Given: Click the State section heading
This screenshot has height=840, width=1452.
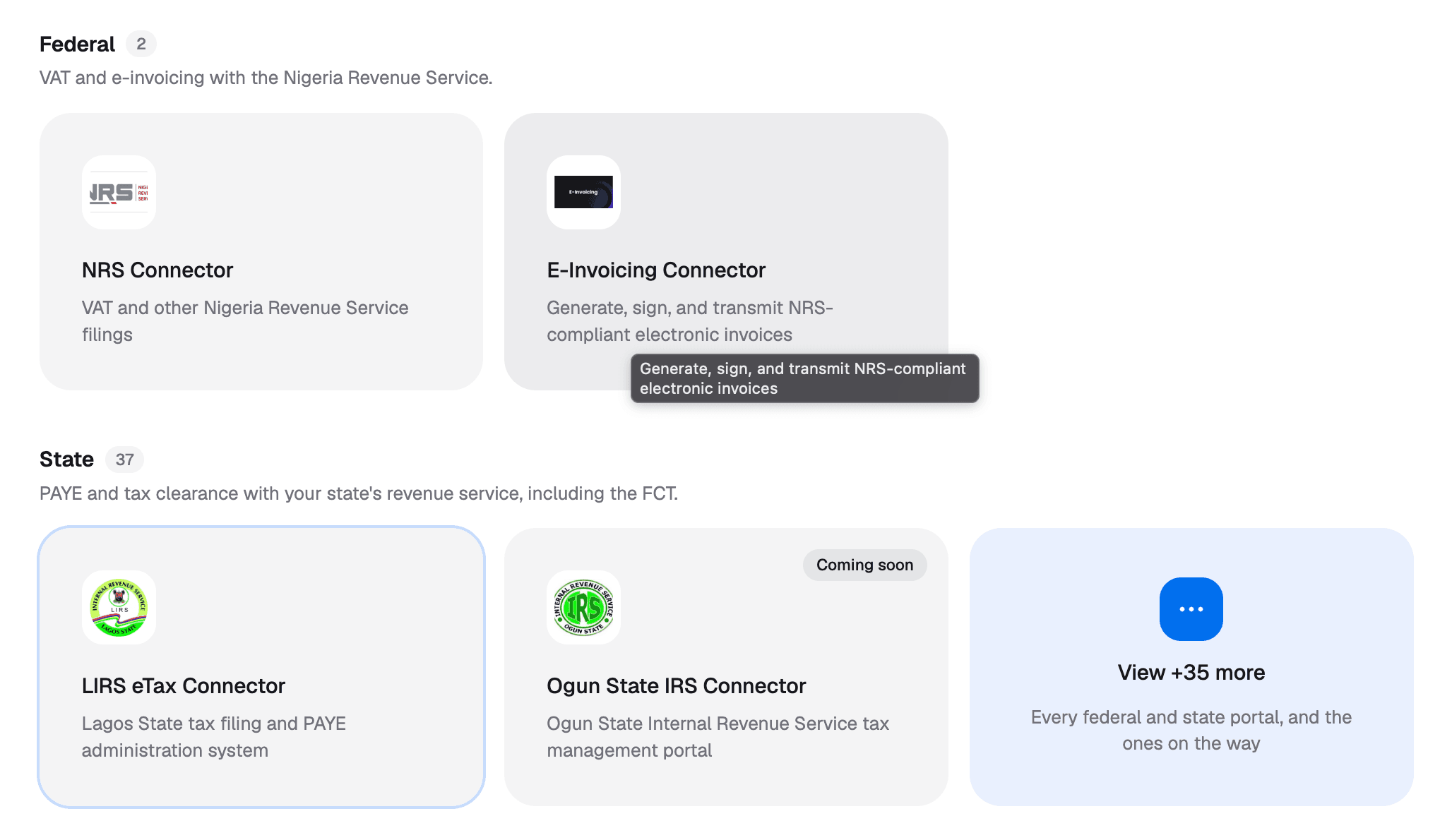Looking at the screenshot, I should [x=66, y=460].
